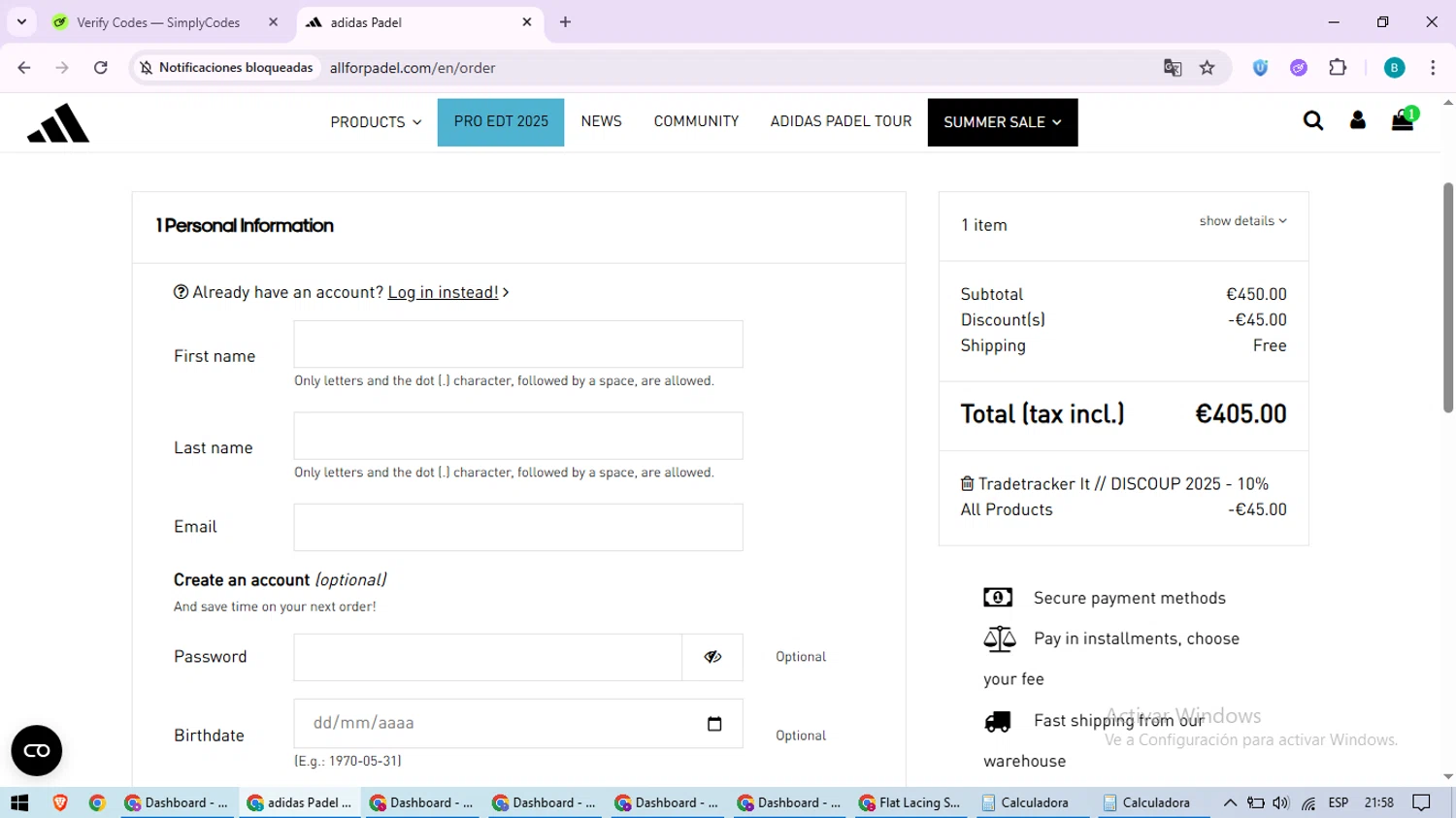The image size is (1456, 818).
Task: Click the Subtotal value €450.00
Action: (x=1256, y=294)
